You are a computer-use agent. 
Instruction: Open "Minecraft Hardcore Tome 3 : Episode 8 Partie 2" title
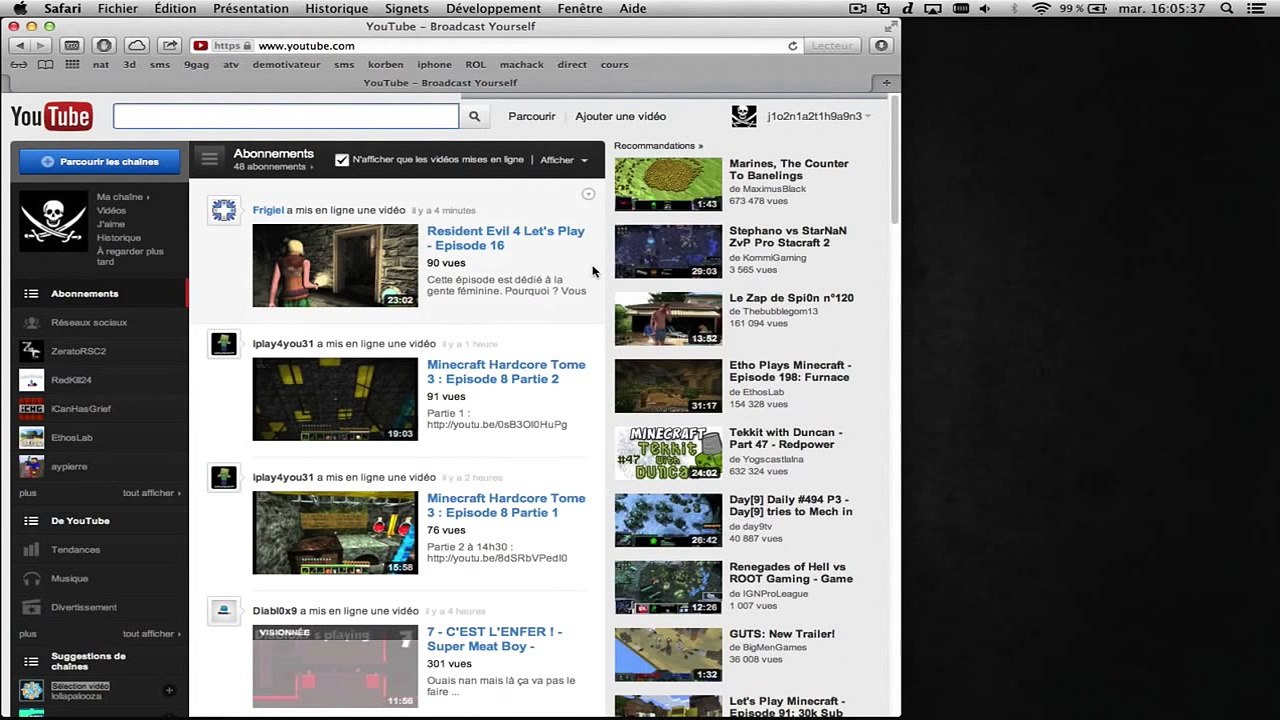coord(506,372)
